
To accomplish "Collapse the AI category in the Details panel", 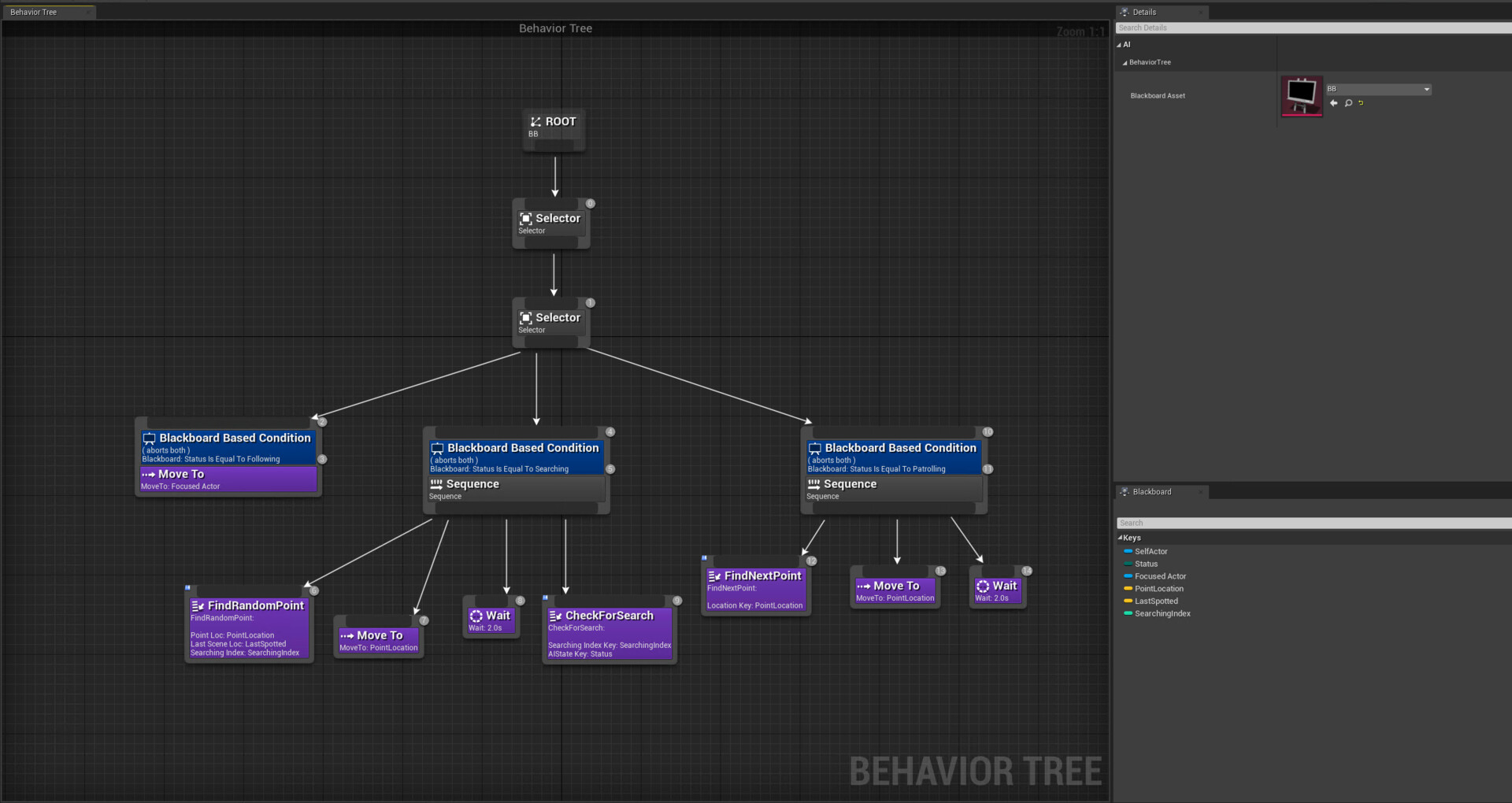I will click(1120, 45).
